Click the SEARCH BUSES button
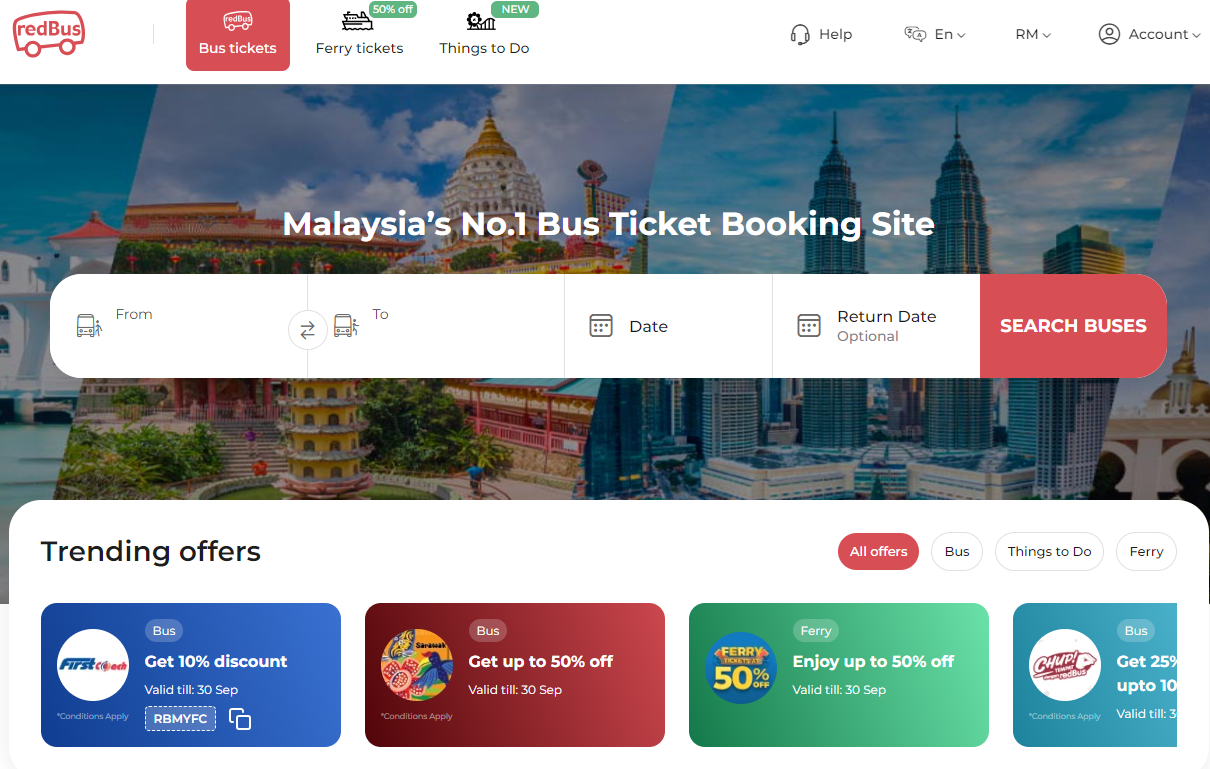 pos(1073,326)
